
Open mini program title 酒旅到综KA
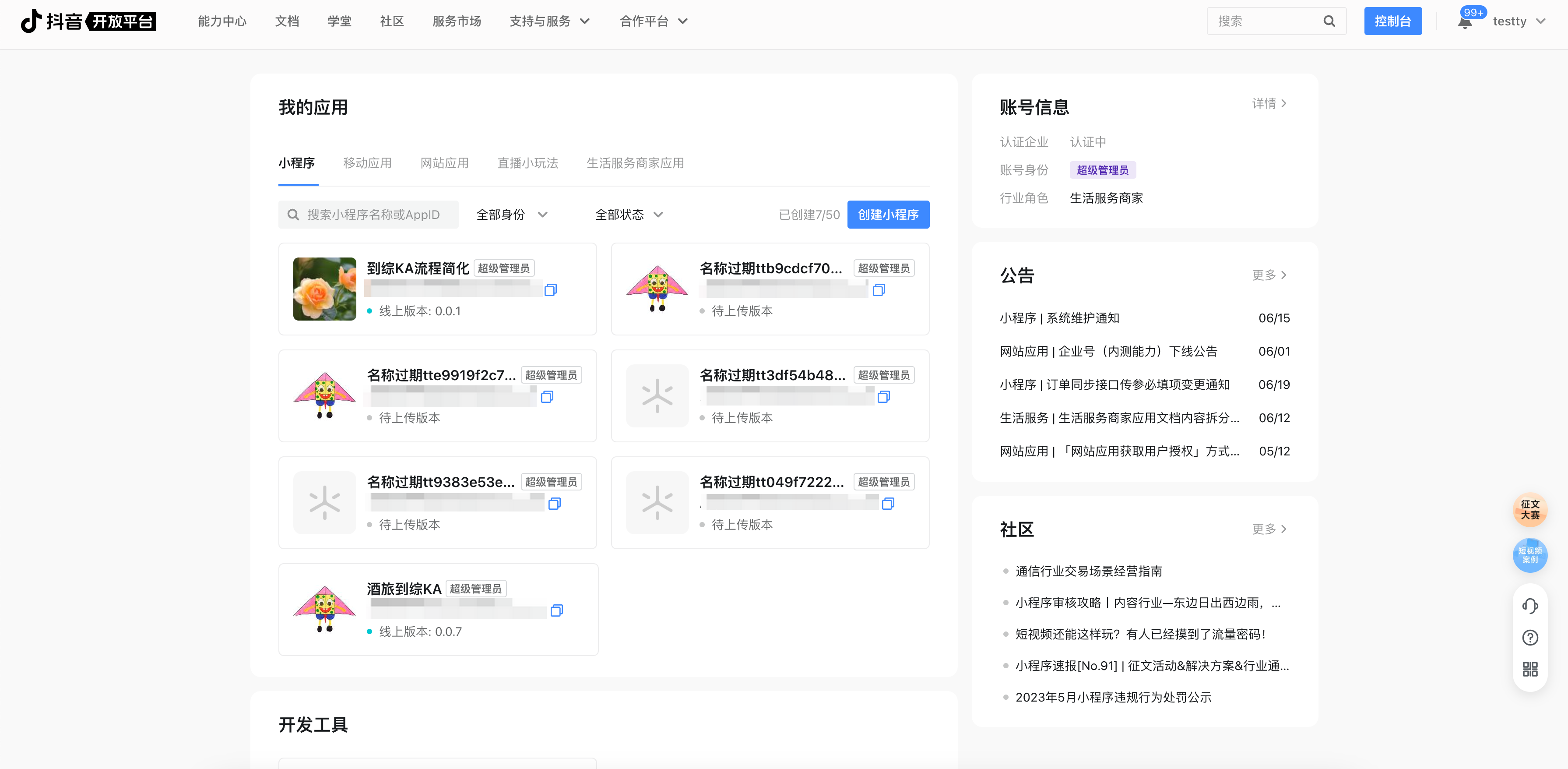(404, 589)
